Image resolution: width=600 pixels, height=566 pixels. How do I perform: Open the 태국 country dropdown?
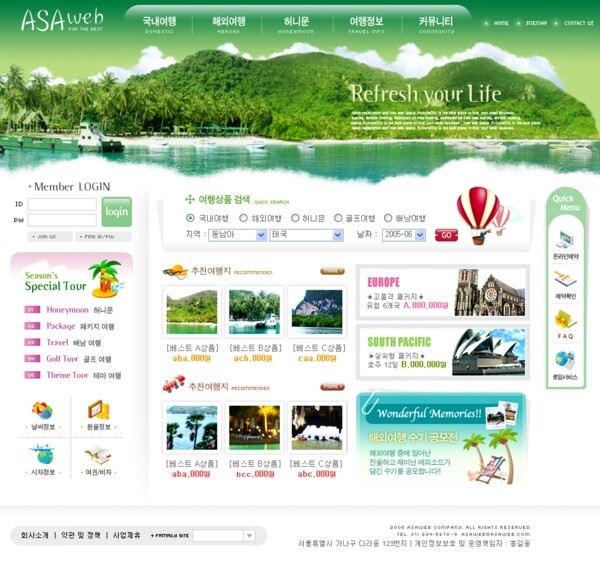click(x=307, y=235)
